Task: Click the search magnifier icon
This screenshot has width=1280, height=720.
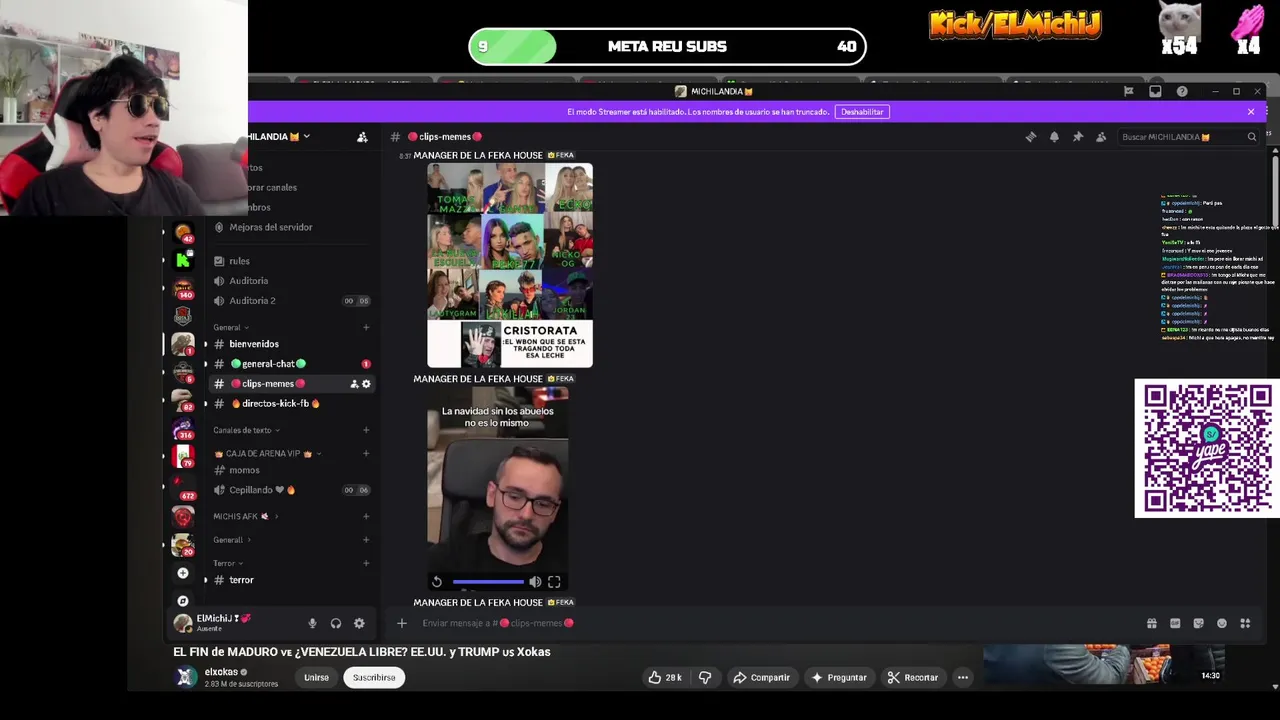Action: click(1251, 137)
